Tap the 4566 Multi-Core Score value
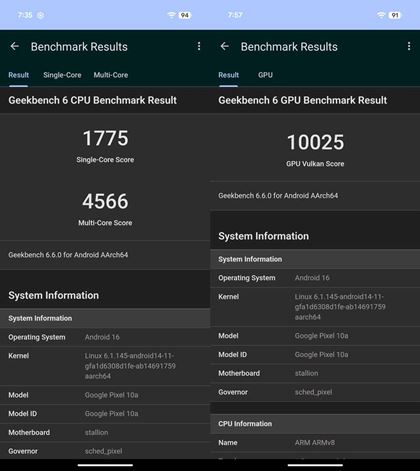This screenshot has height=471, width=420. click(x=105, y=201)
